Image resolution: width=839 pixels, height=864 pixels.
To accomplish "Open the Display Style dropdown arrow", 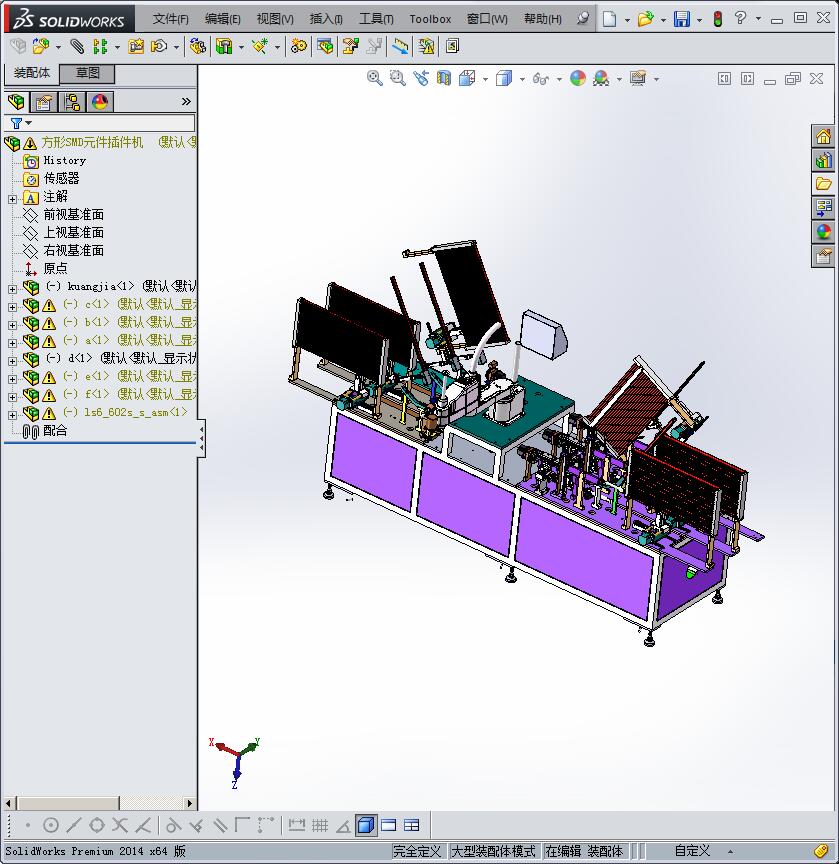I will click(x=522, y=79).
